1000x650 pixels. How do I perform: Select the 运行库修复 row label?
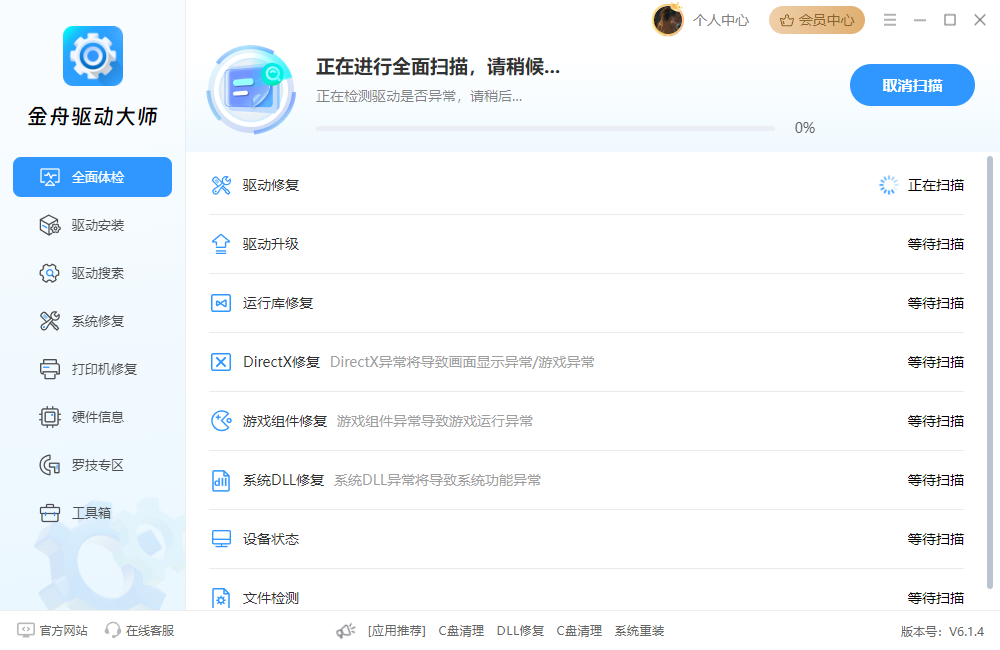pyautogui.click(x=278, y=303)
